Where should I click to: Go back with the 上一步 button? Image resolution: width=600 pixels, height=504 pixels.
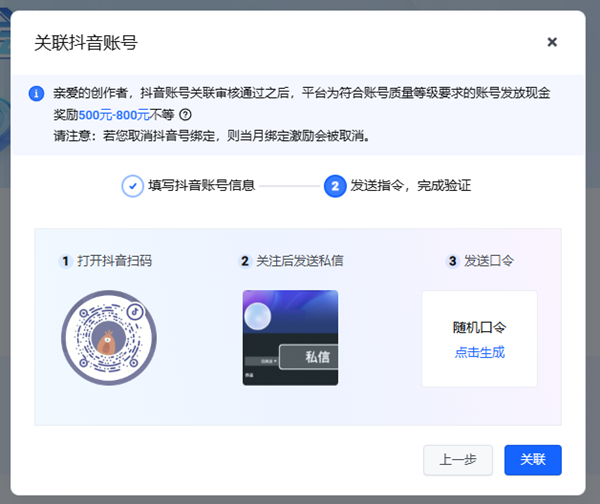pos(458,460)
